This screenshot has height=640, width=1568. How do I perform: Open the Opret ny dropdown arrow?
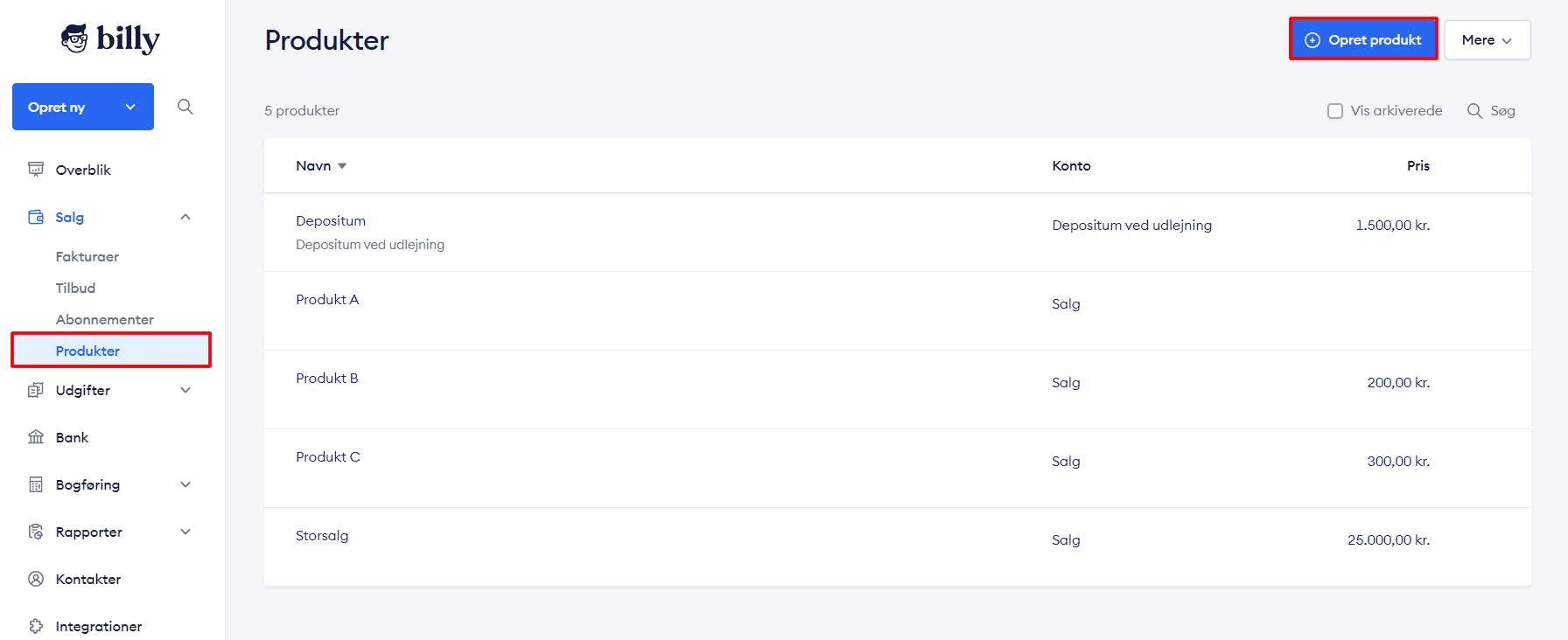[x=130, y=107]
